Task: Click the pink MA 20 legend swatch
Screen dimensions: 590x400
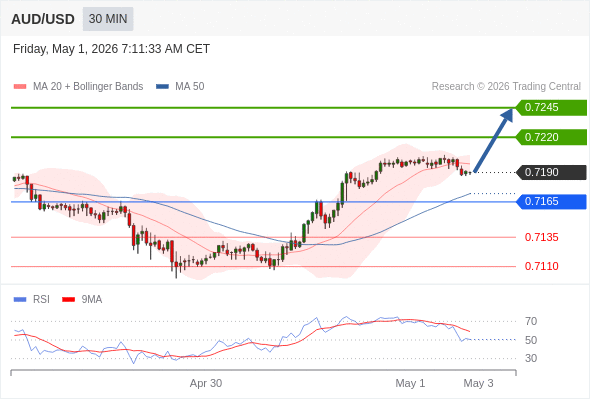Action: click(20, 87)
